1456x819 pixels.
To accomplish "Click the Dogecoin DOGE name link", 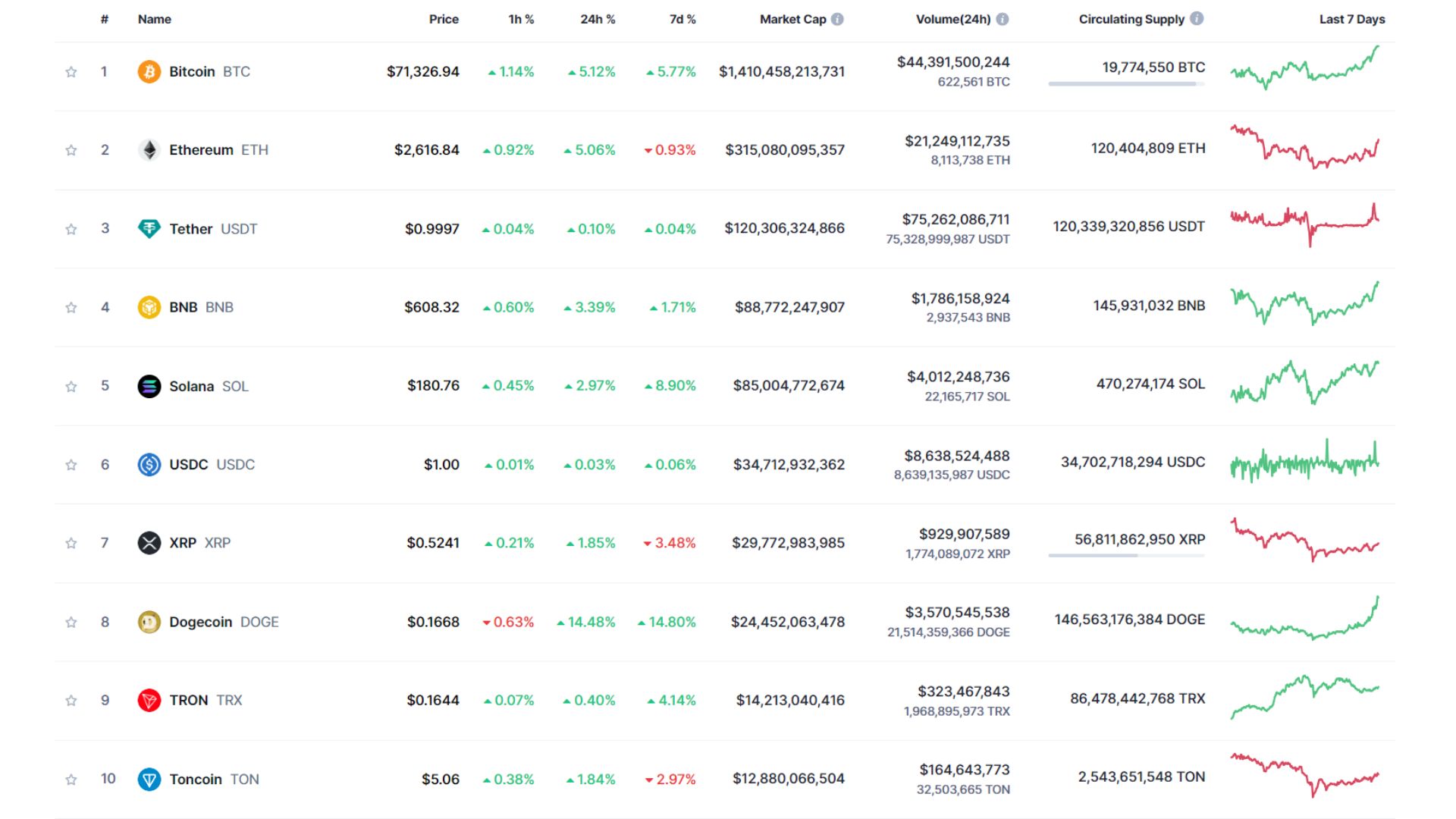I will [x=201, y=622].
